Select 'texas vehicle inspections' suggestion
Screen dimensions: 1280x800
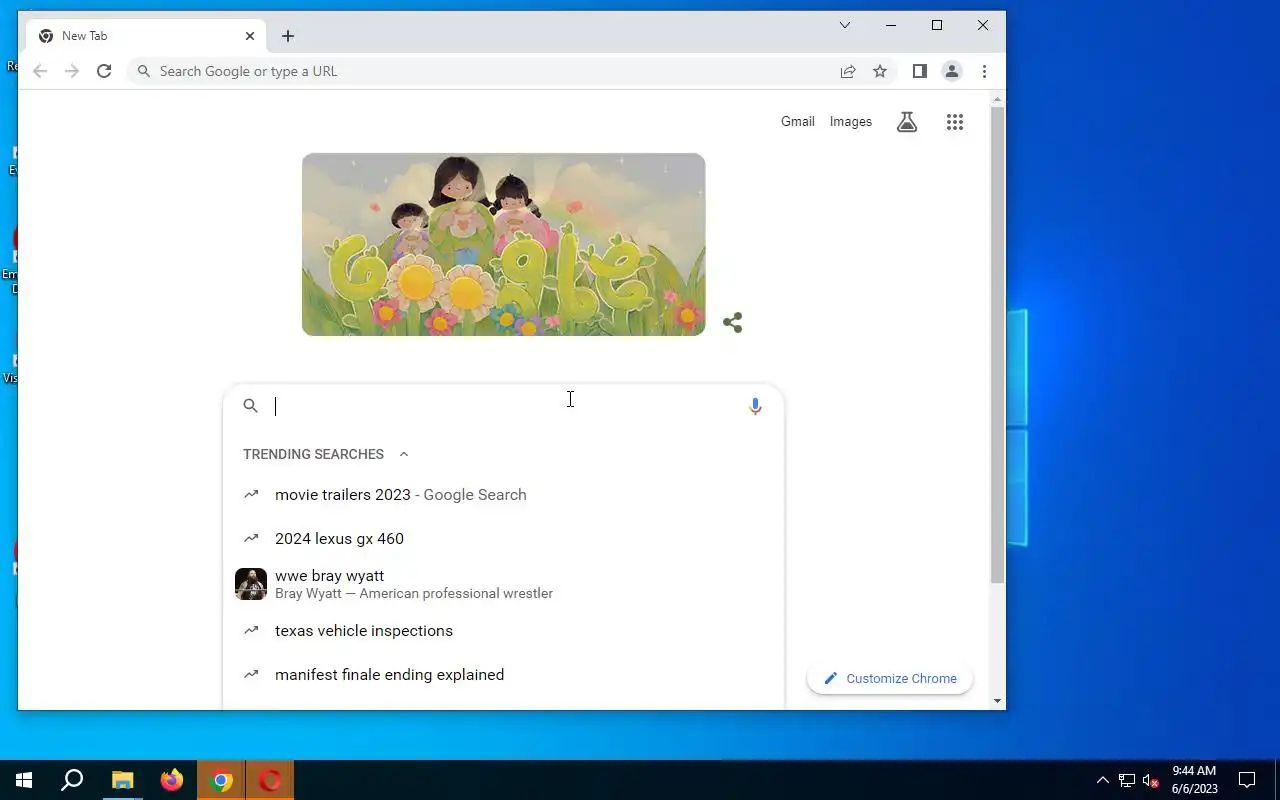[504, 631]
